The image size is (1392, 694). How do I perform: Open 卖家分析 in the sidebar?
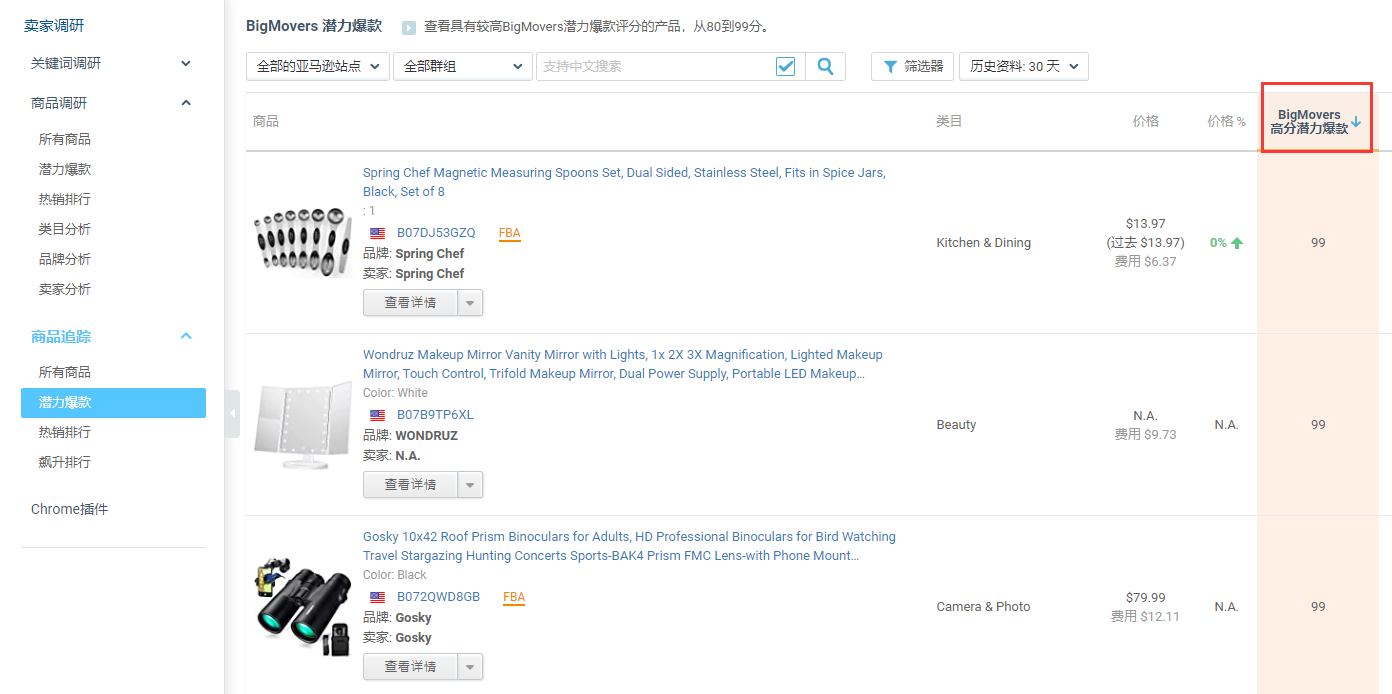click(x=65, y=289)
